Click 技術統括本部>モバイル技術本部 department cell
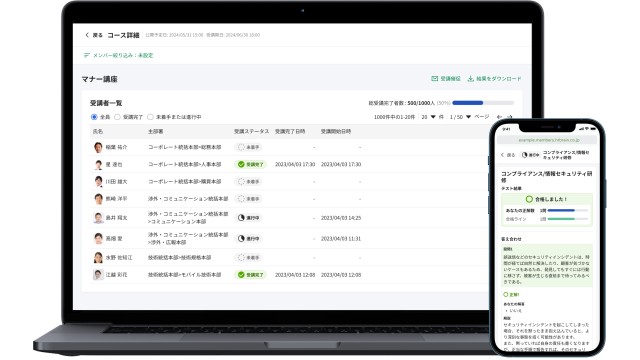The height and width of the screenshot is (360, 640). (184, 275)
